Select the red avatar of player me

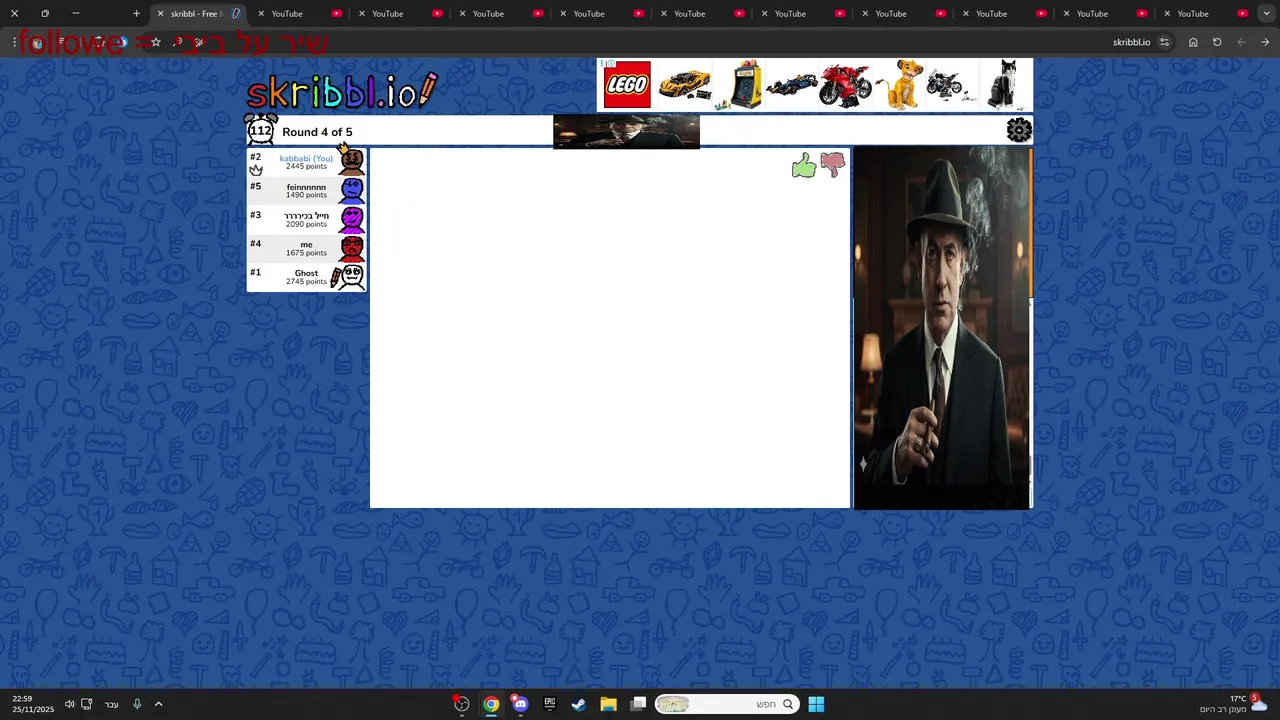tap(351, 249)
